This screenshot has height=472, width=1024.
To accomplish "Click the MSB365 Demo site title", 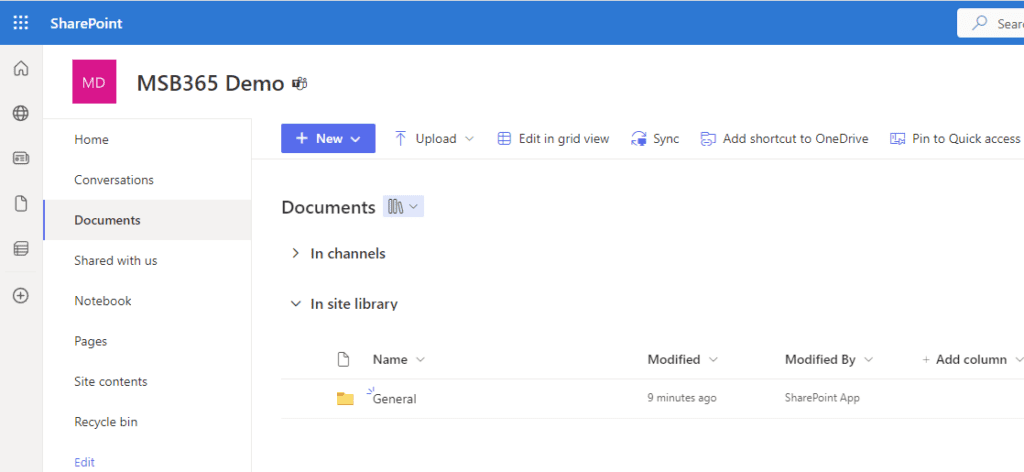I will 210,84.
